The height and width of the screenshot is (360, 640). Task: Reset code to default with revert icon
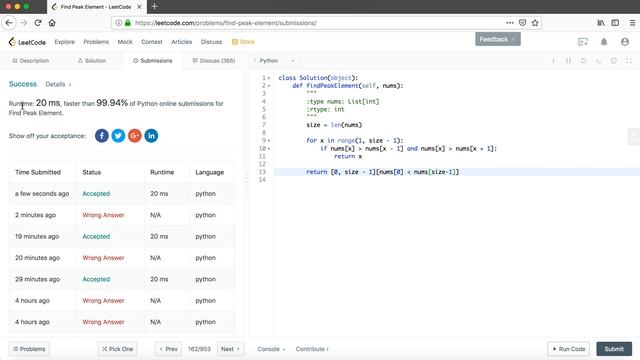click(x=583, y=60)
